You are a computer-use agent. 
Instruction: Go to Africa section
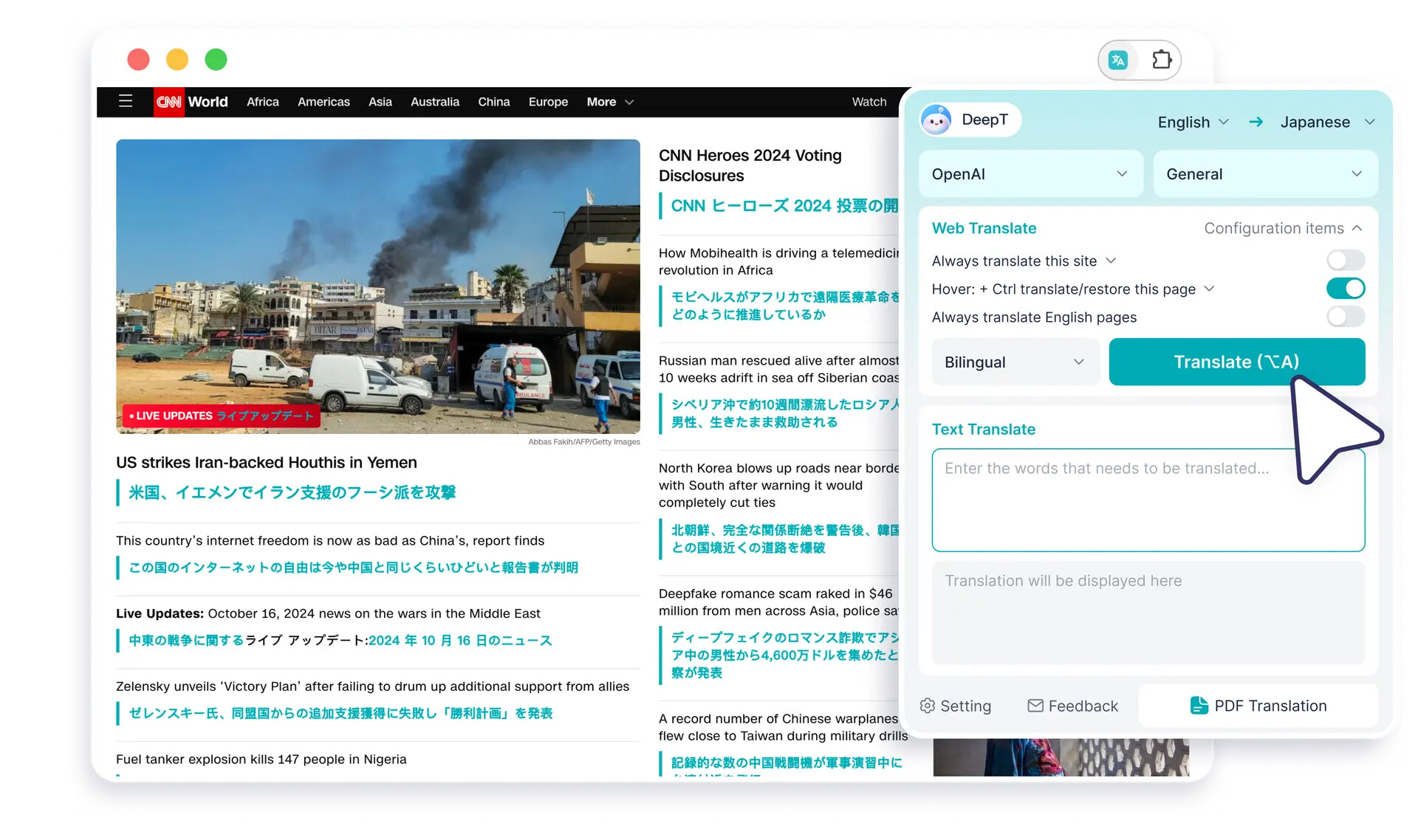(263, 102)
